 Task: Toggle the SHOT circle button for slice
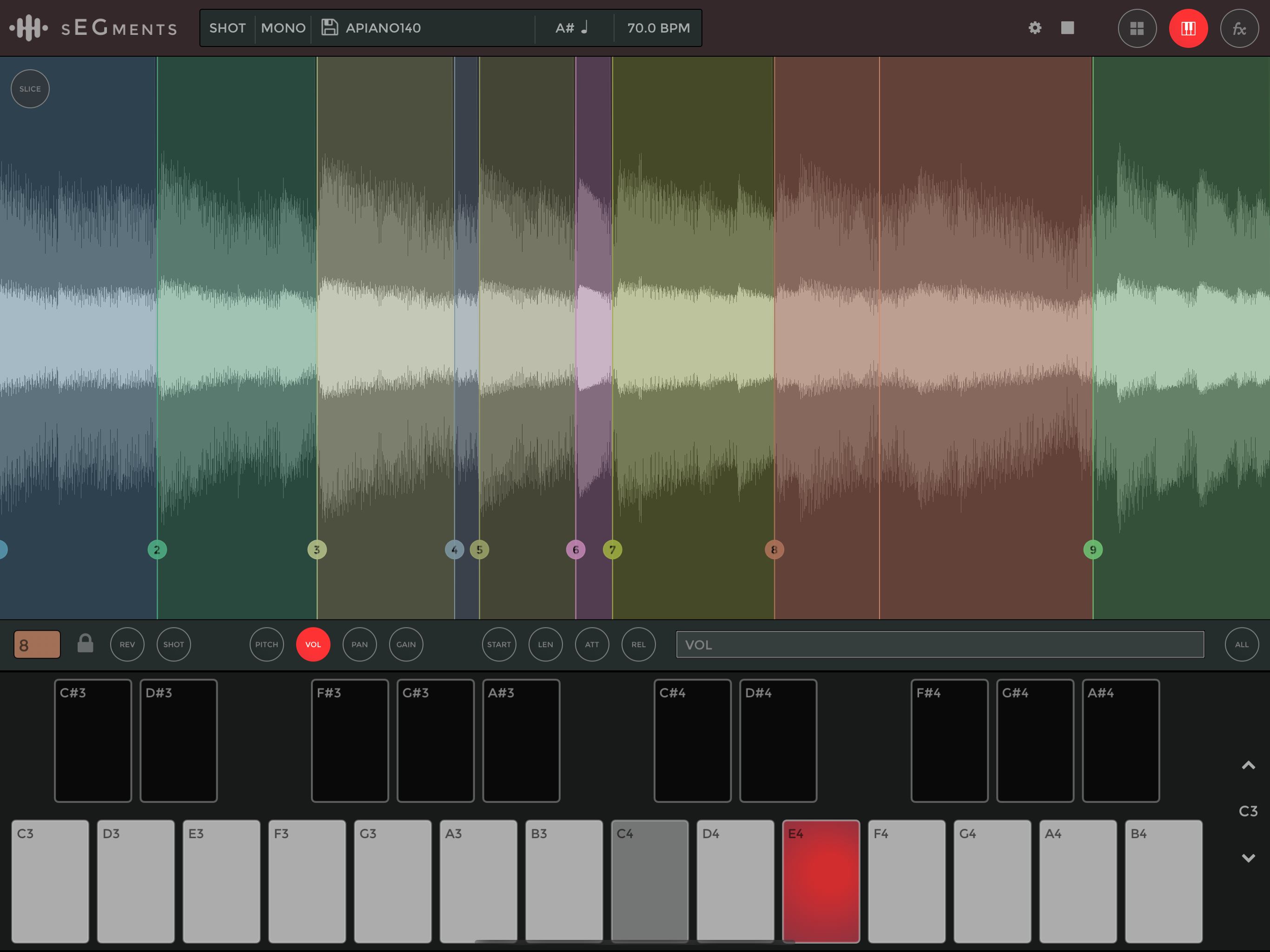pyautogui.click(x=173, y=644)
